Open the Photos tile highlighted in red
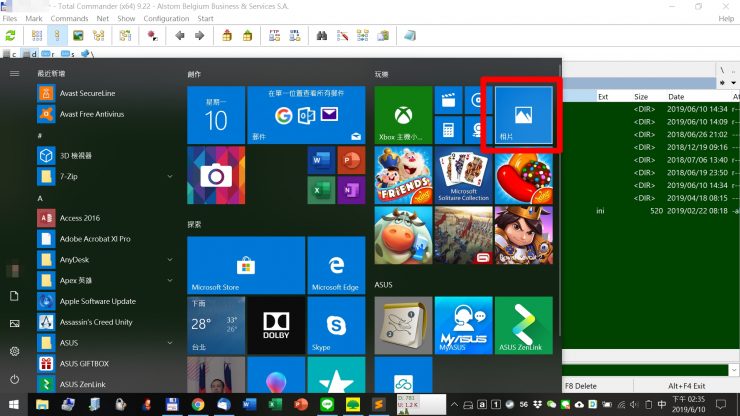The width and height of the screenshot is (740, 416). coord(524,115)
